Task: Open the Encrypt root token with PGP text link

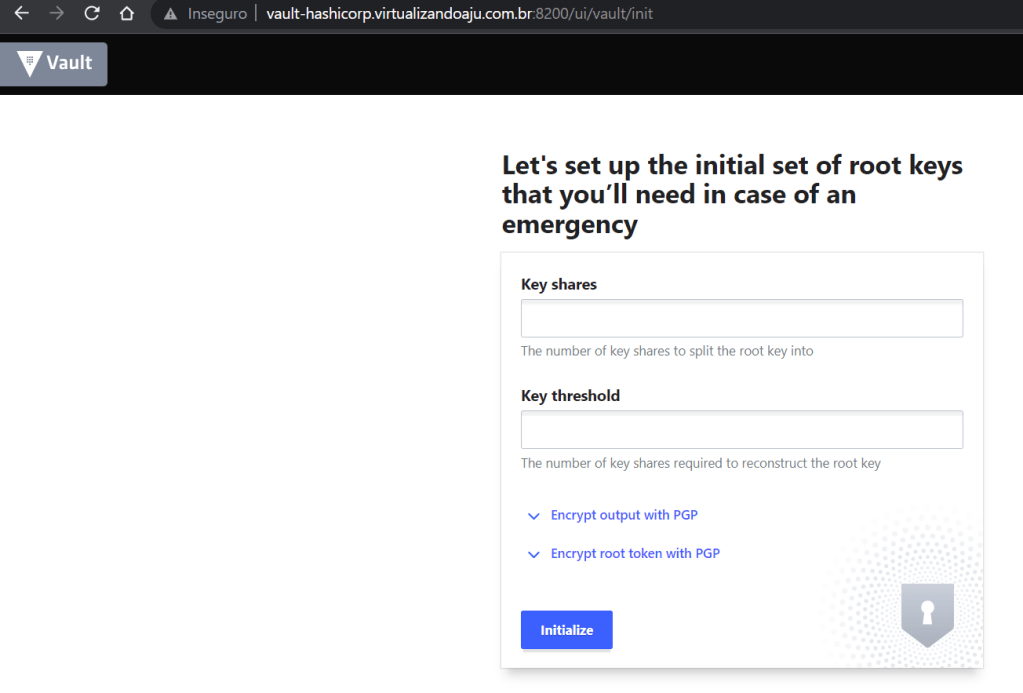Action: point(635,553)
